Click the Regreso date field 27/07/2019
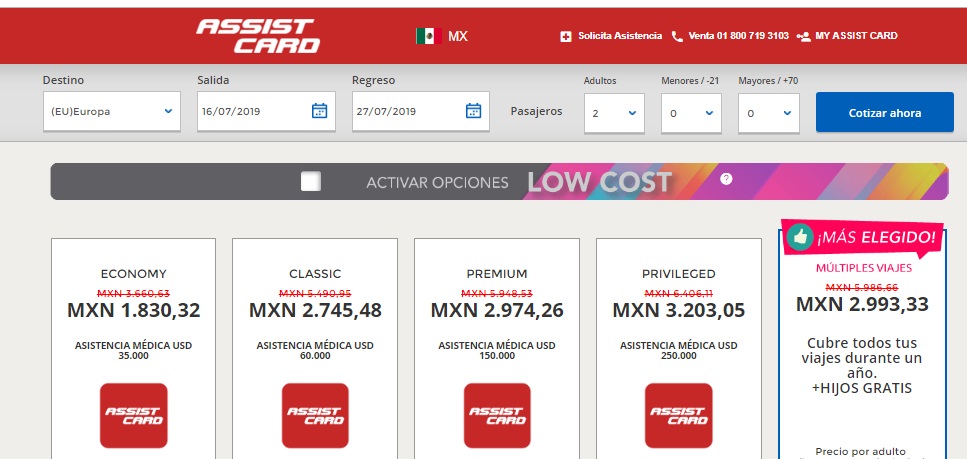 coord(421,112)
